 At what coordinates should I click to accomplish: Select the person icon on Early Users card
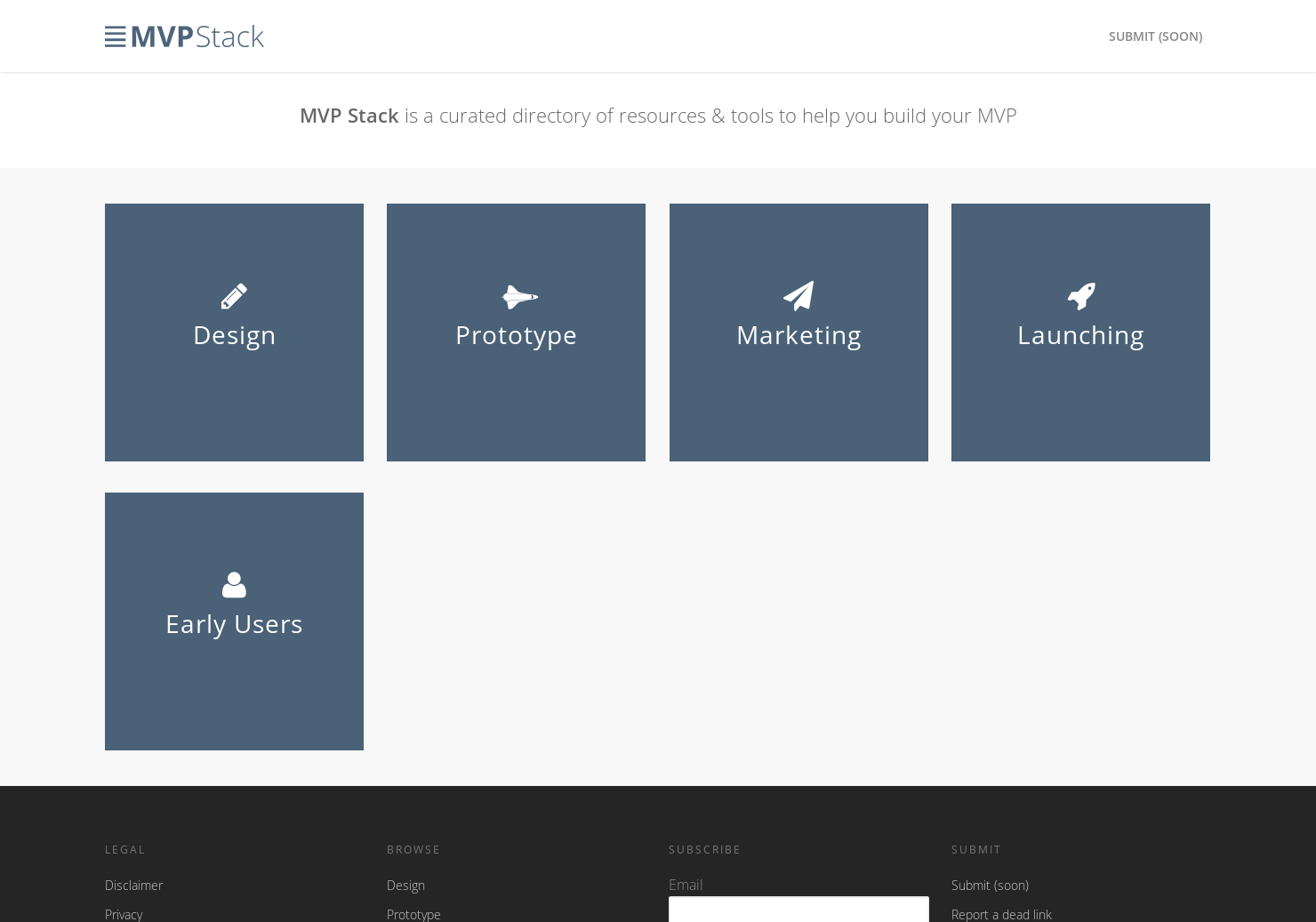coord(234,585)
